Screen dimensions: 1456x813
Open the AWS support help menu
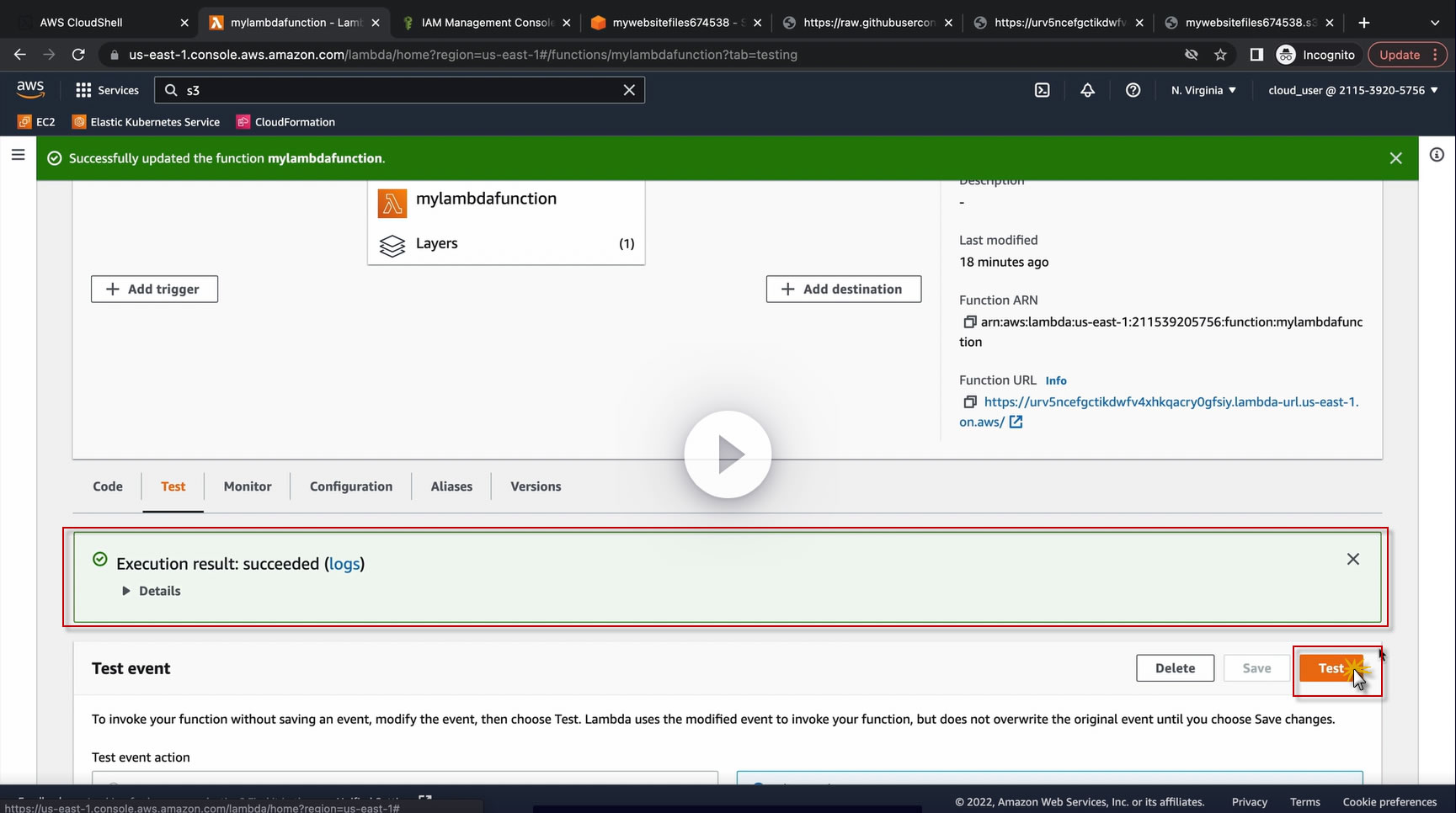[1133, 90]
